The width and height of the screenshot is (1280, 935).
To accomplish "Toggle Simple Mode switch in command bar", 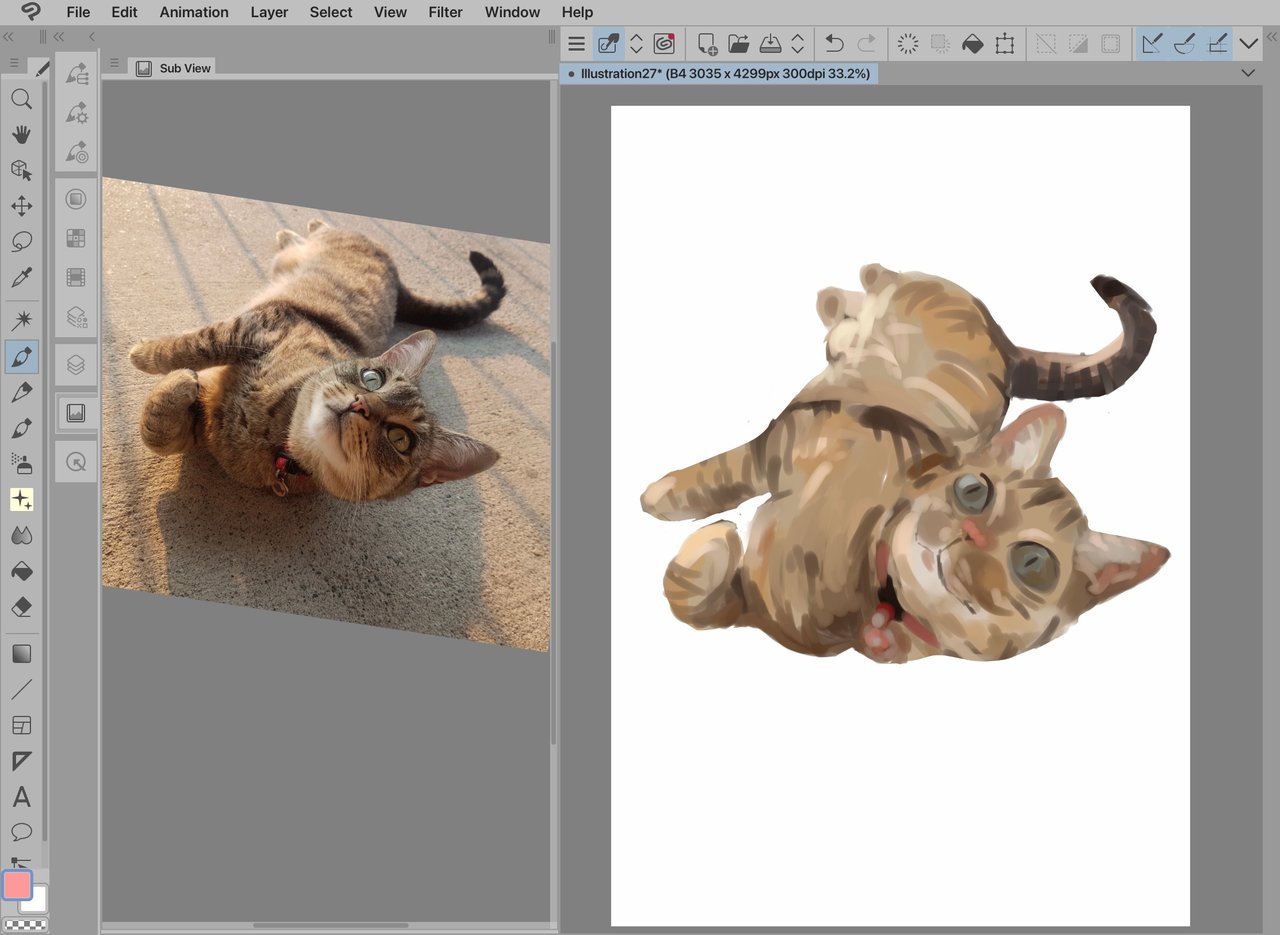I will point(608,44).
